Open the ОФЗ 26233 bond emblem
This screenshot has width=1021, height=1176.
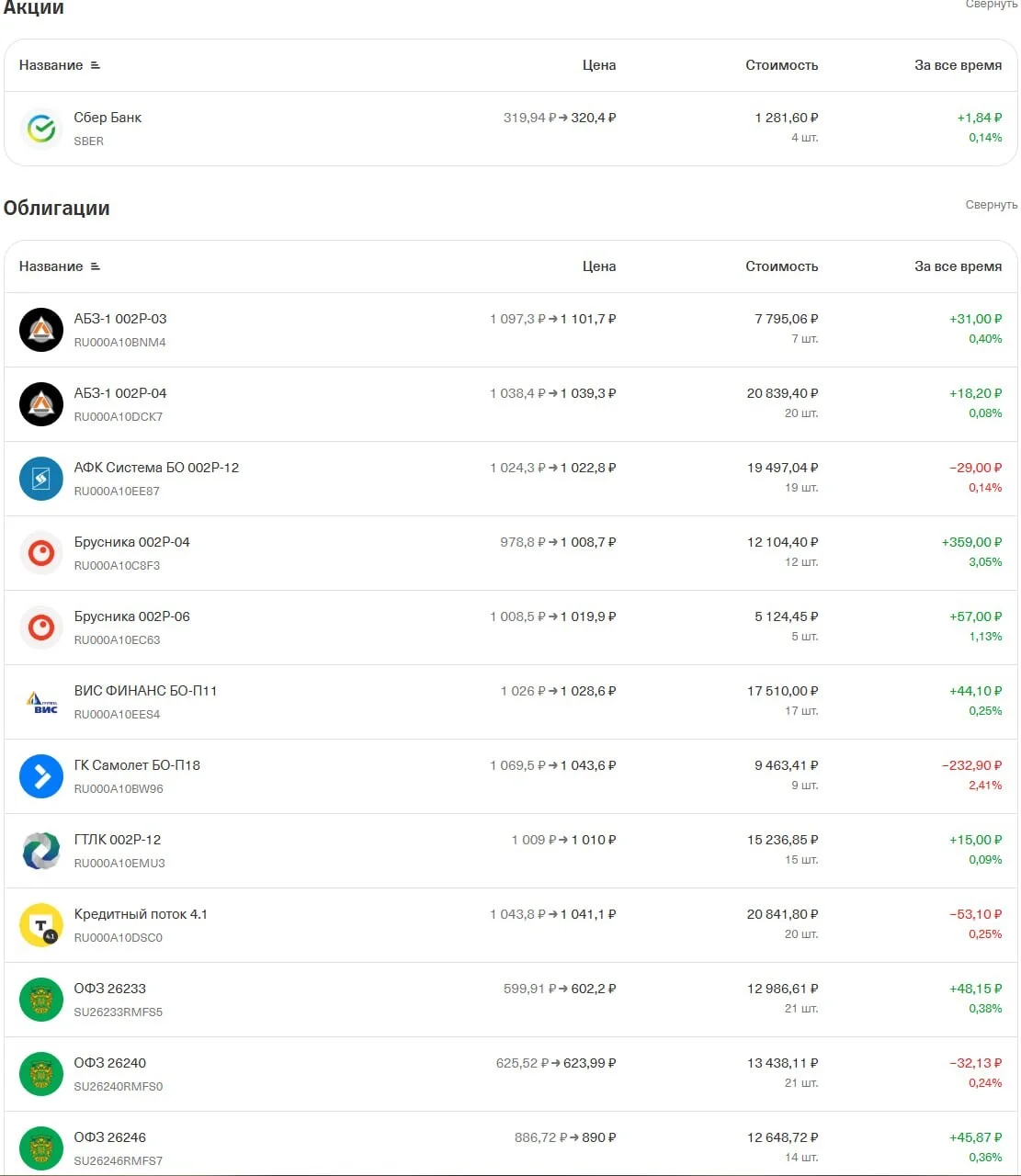(x=41, y=1000)
